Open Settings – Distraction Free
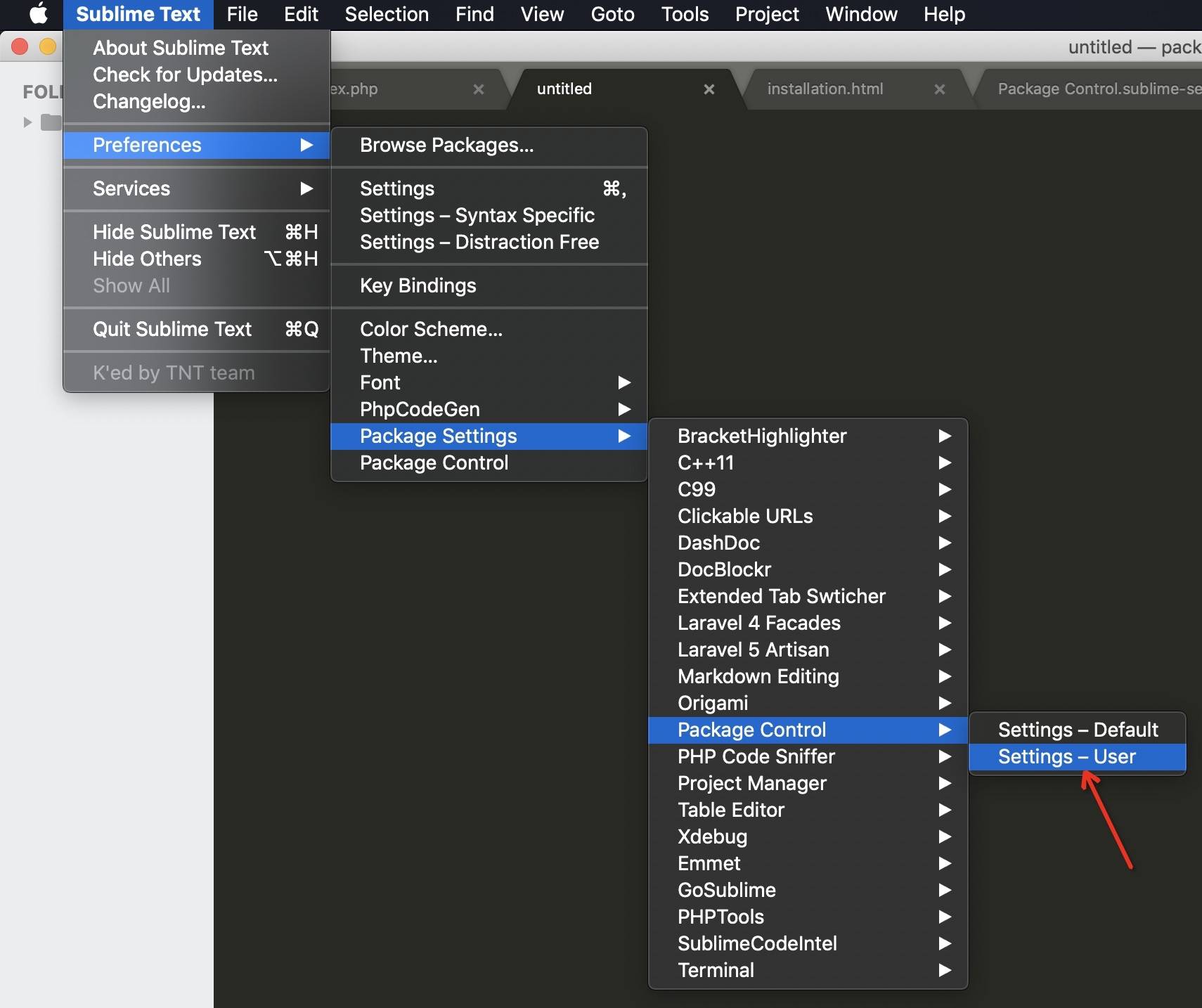 [x=489, y=242]
